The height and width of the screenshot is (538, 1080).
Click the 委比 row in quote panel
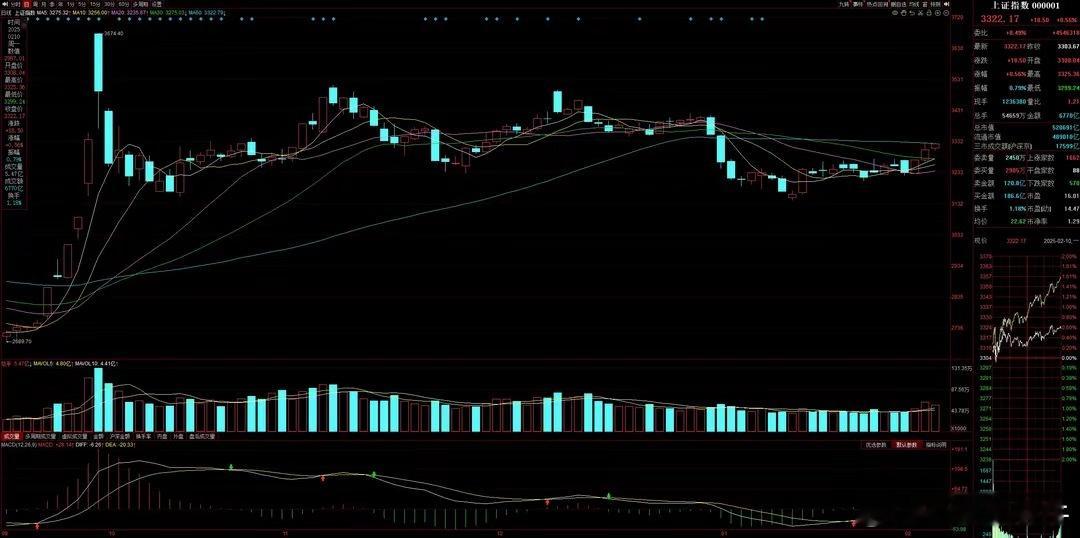[x=1026, y=32]
